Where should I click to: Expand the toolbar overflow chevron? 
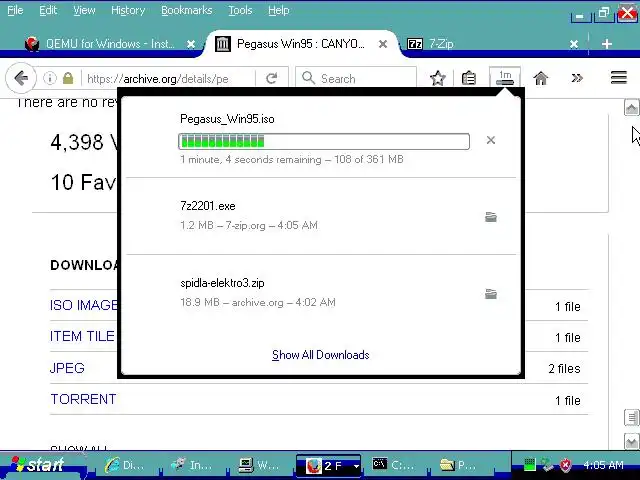577,78
